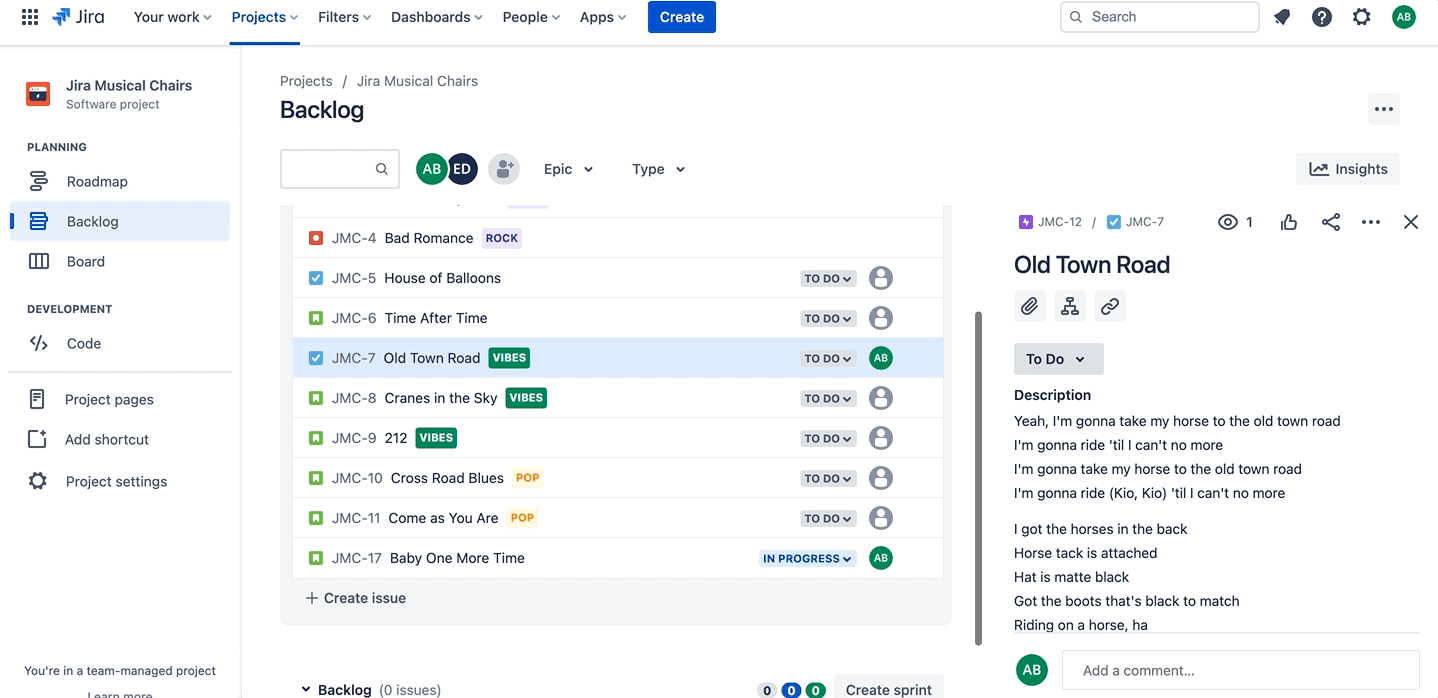
Task: Click the POP epic label on JMC-11
Action: [x=522, y=518]
